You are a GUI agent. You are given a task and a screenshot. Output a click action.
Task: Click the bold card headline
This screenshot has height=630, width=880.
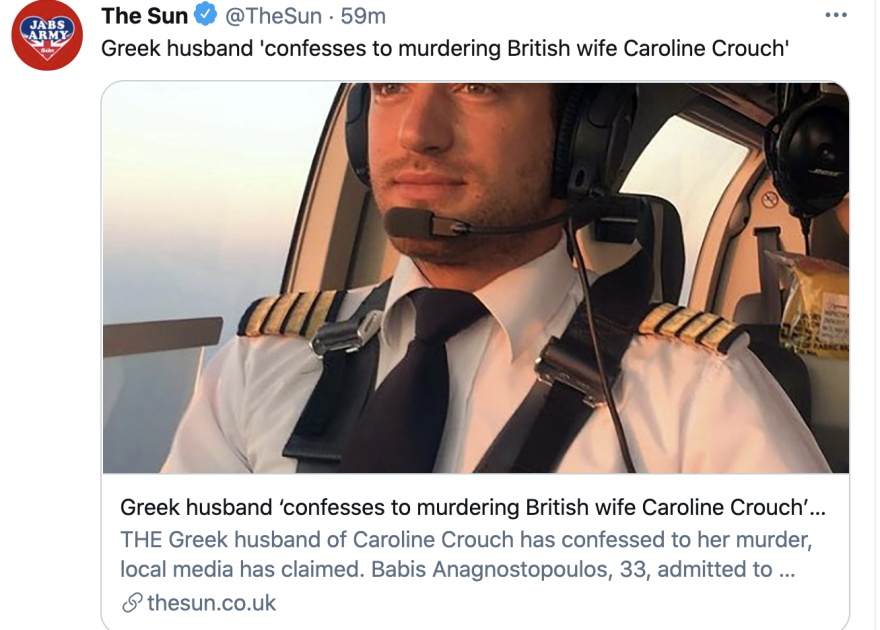[472, 508]
